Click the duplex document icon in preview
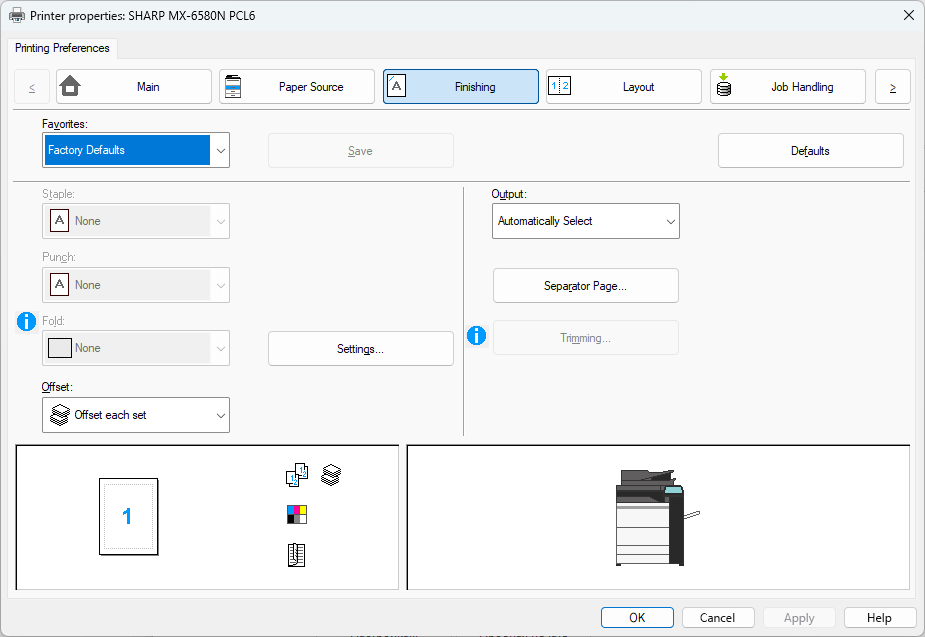Image resolution: width=925 pixels, height=637 pixels. point(296,556)
